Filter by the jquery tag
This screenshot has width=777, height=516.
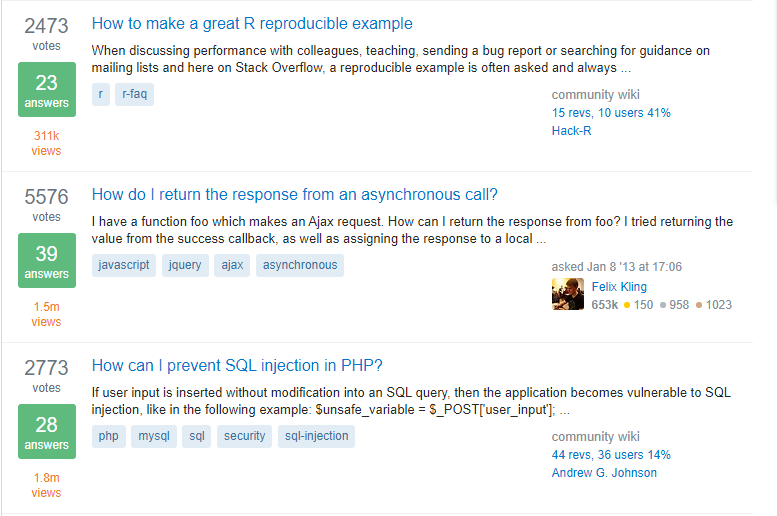click(185, 265)
